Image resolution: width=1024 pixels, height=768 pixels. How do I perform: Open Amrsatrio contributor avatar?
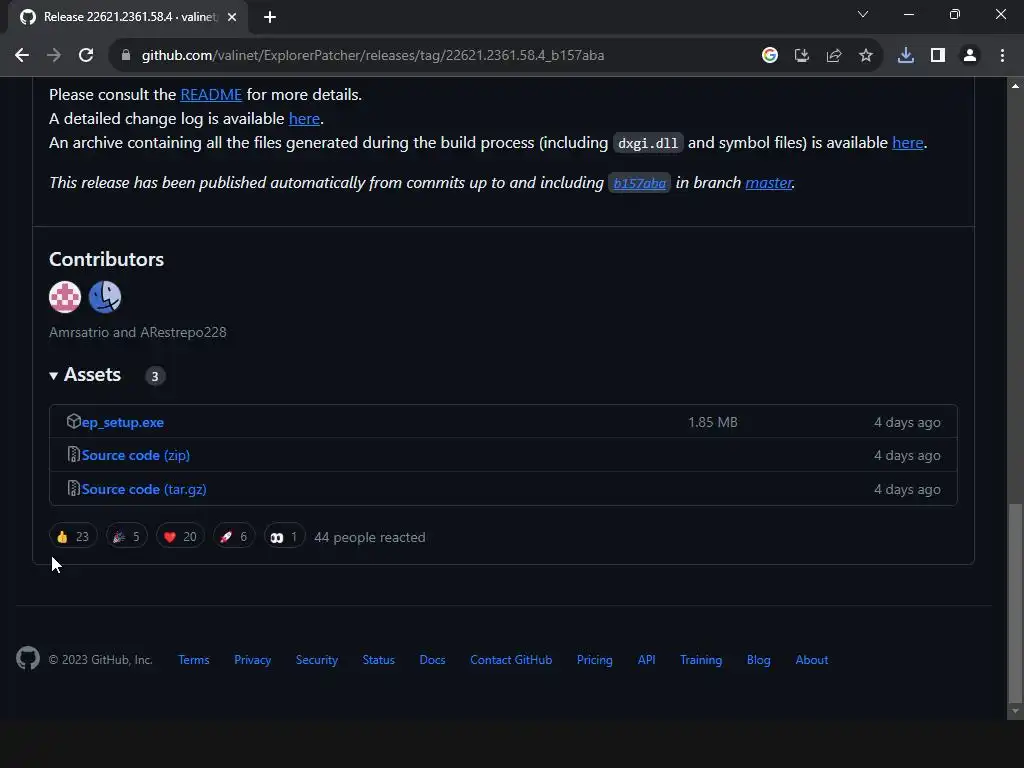[65, 297]
